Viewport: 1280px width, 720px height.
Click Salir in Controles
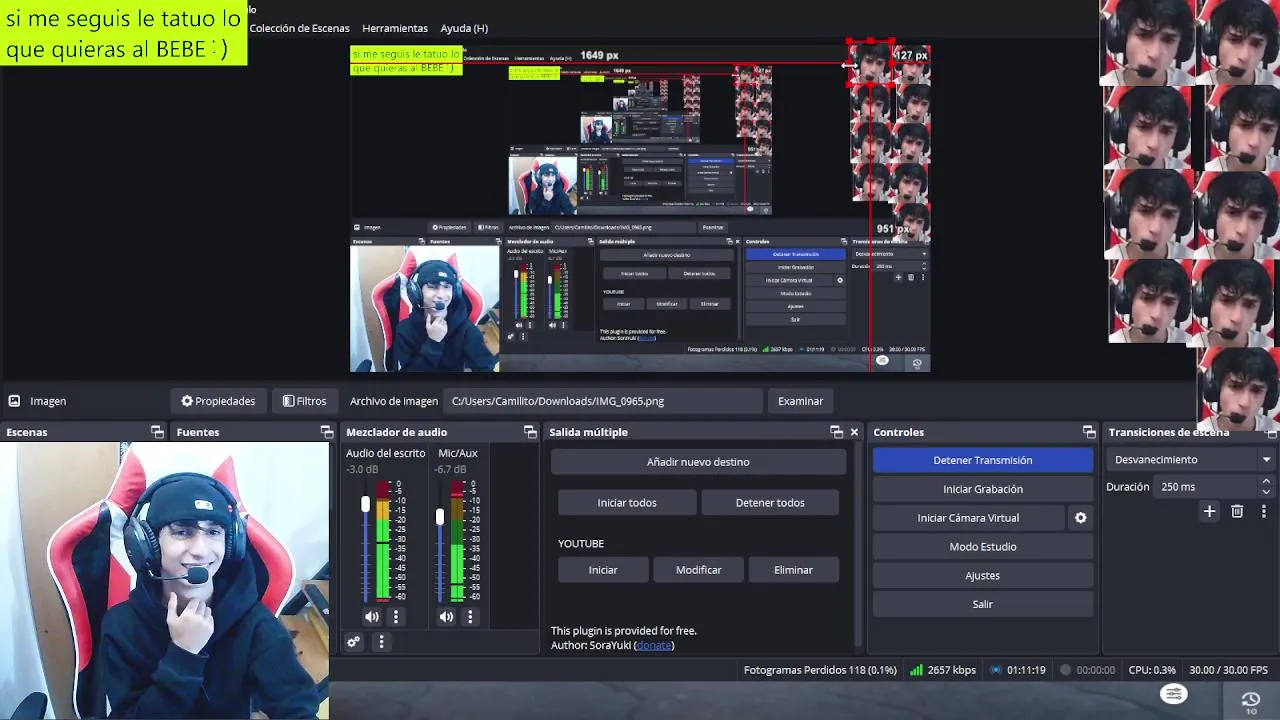point(983,605)
